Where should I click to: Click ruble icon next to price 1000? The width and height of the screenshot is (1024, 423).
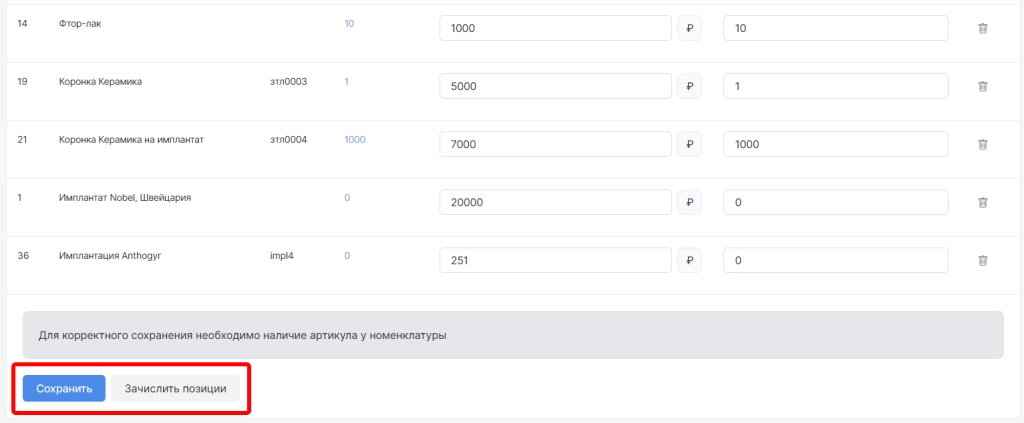click(x=689, y=29)
